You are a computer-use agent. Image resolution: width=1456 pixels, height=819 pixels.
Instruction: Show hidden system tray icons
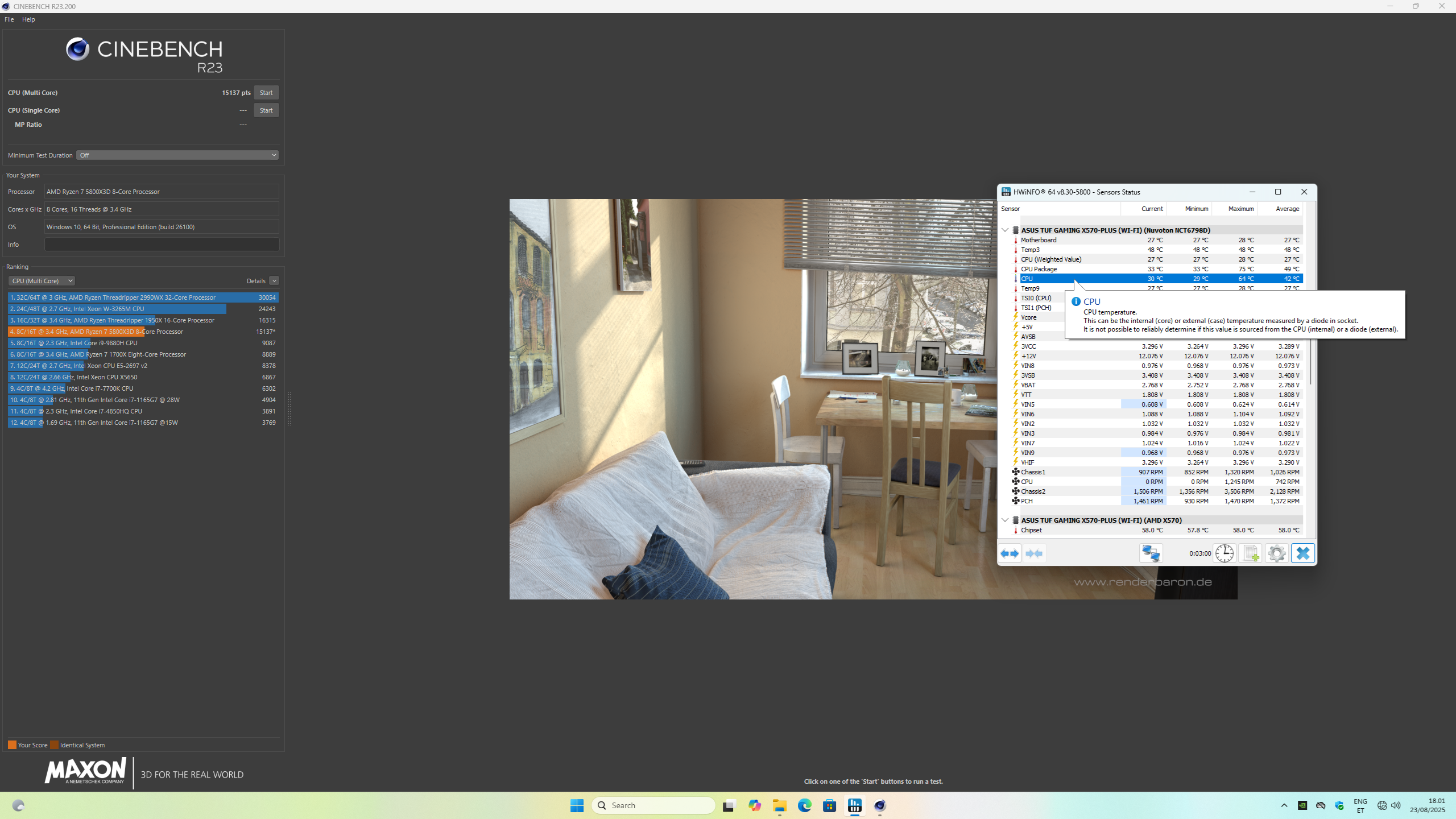1284,805
